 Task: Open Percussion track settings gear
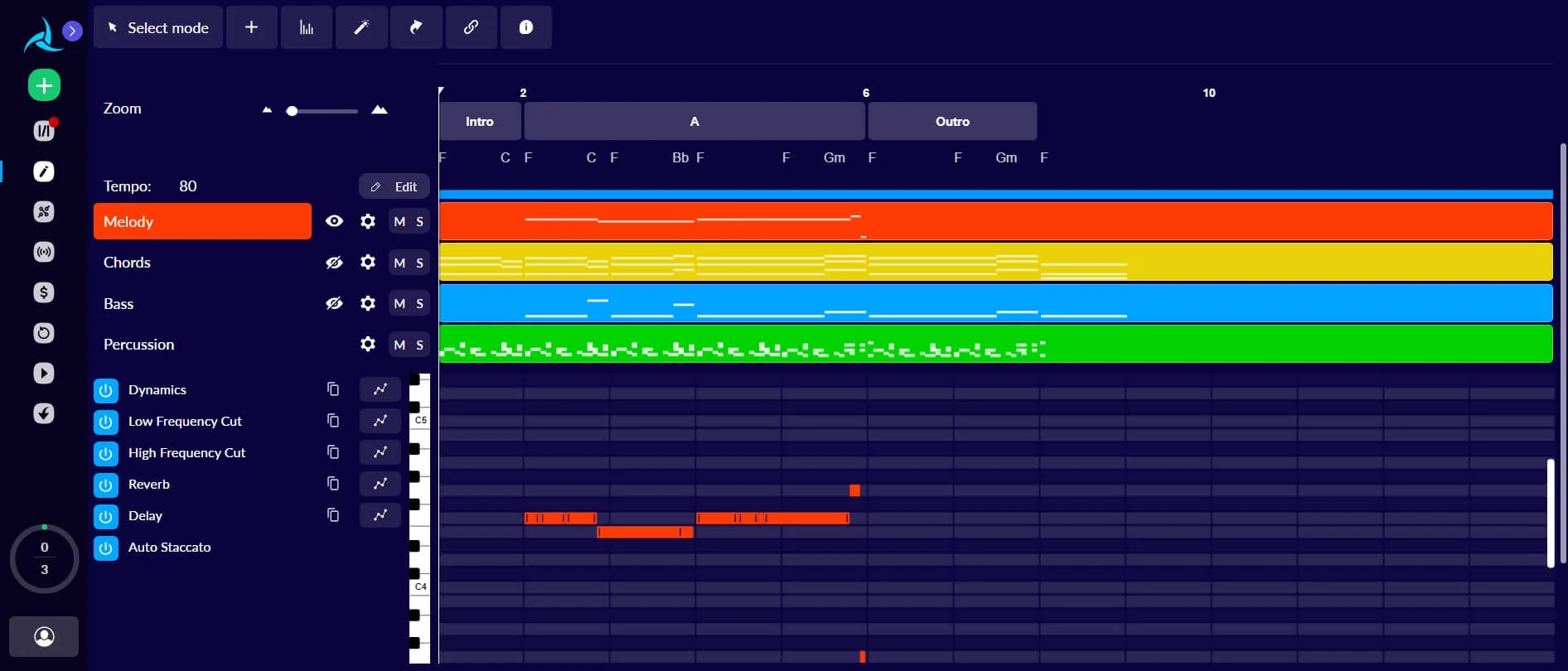368,344
